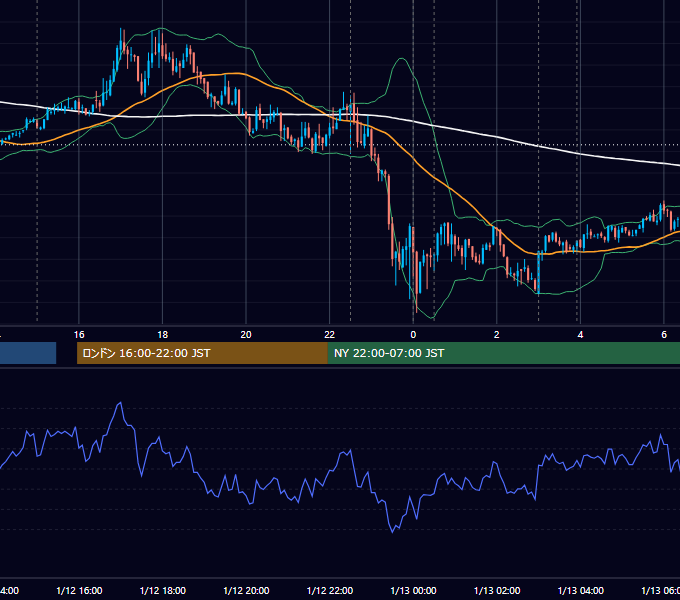Click the hour label 0 on upper axis
The image size is (680, 600).
(413, 335)
